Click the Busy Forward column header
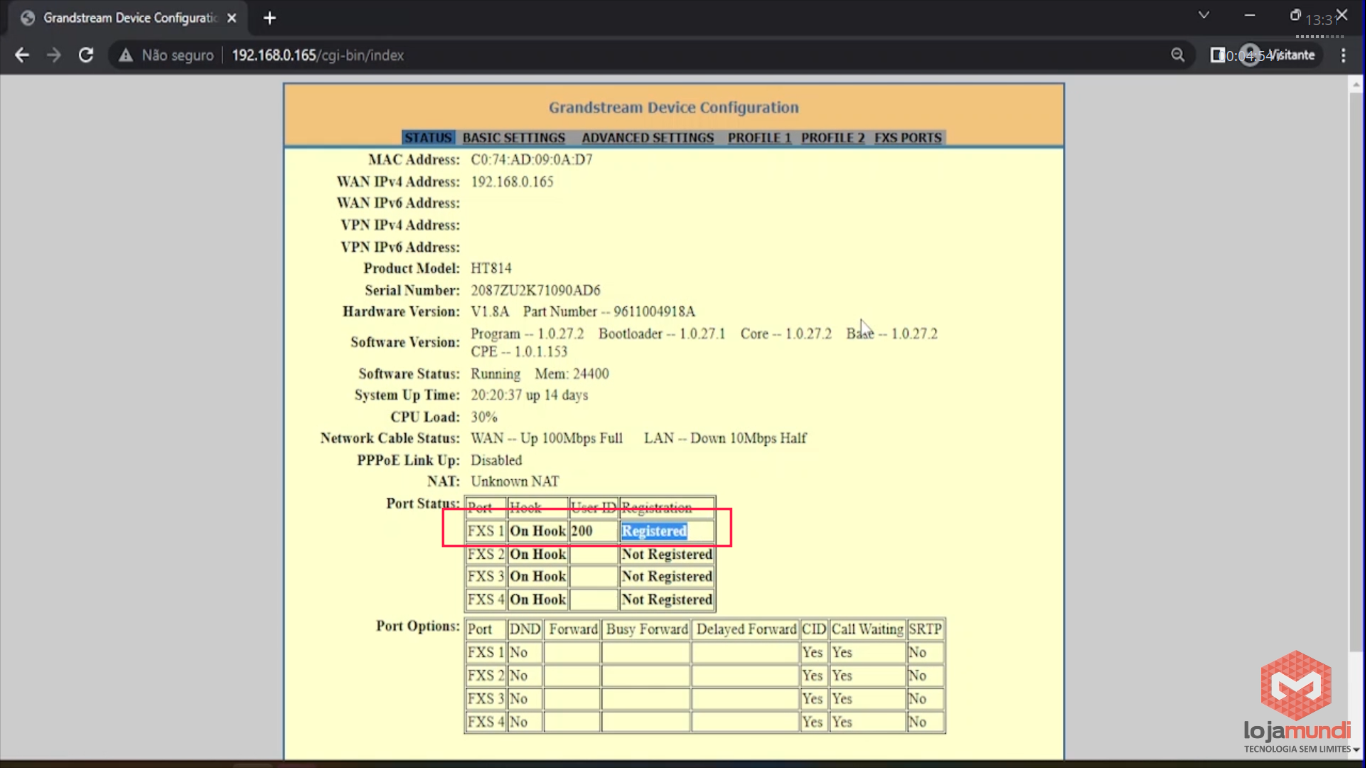 647,629
